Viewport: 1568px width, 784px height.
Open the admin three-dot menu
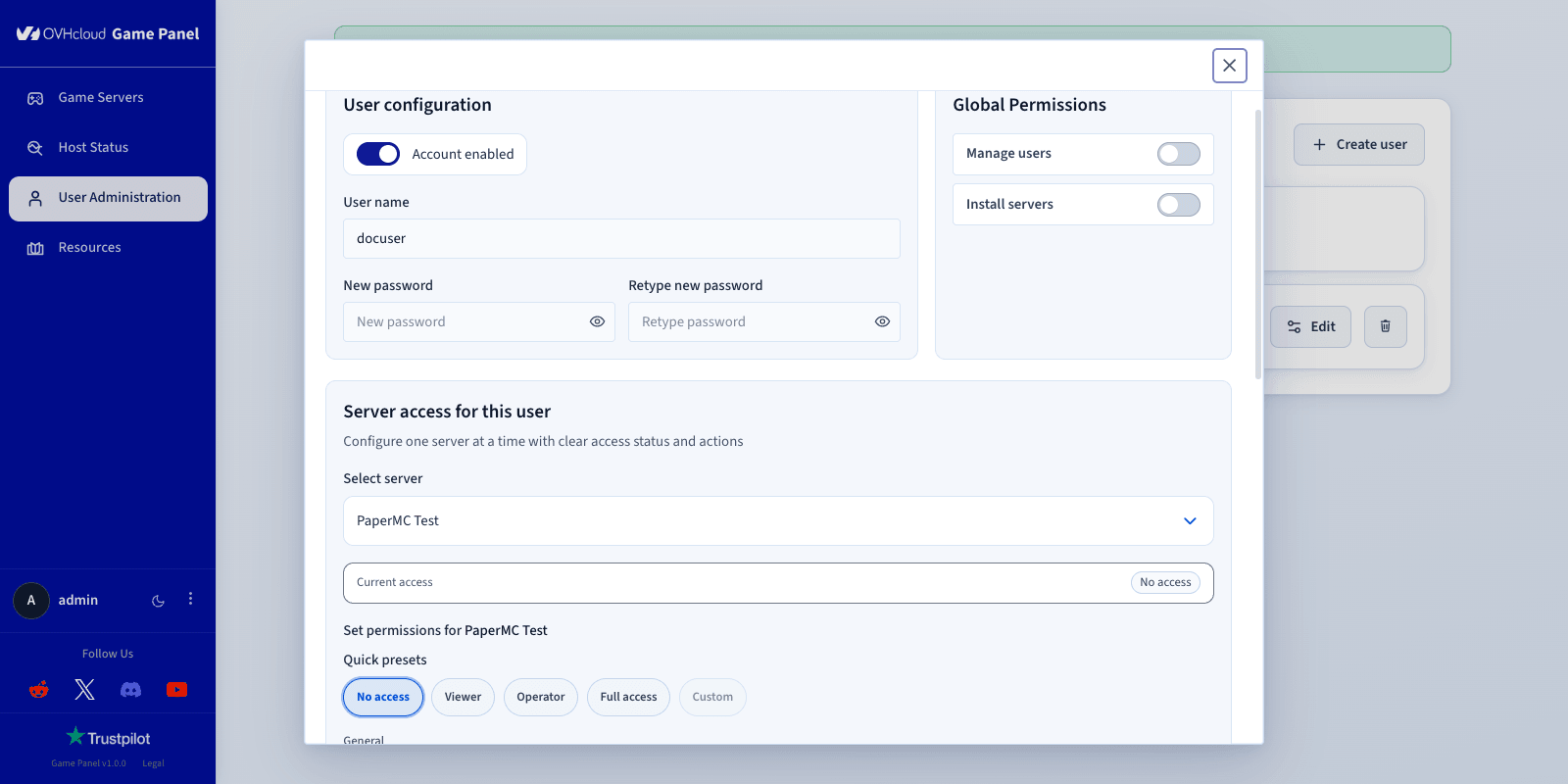click(190, 599)
